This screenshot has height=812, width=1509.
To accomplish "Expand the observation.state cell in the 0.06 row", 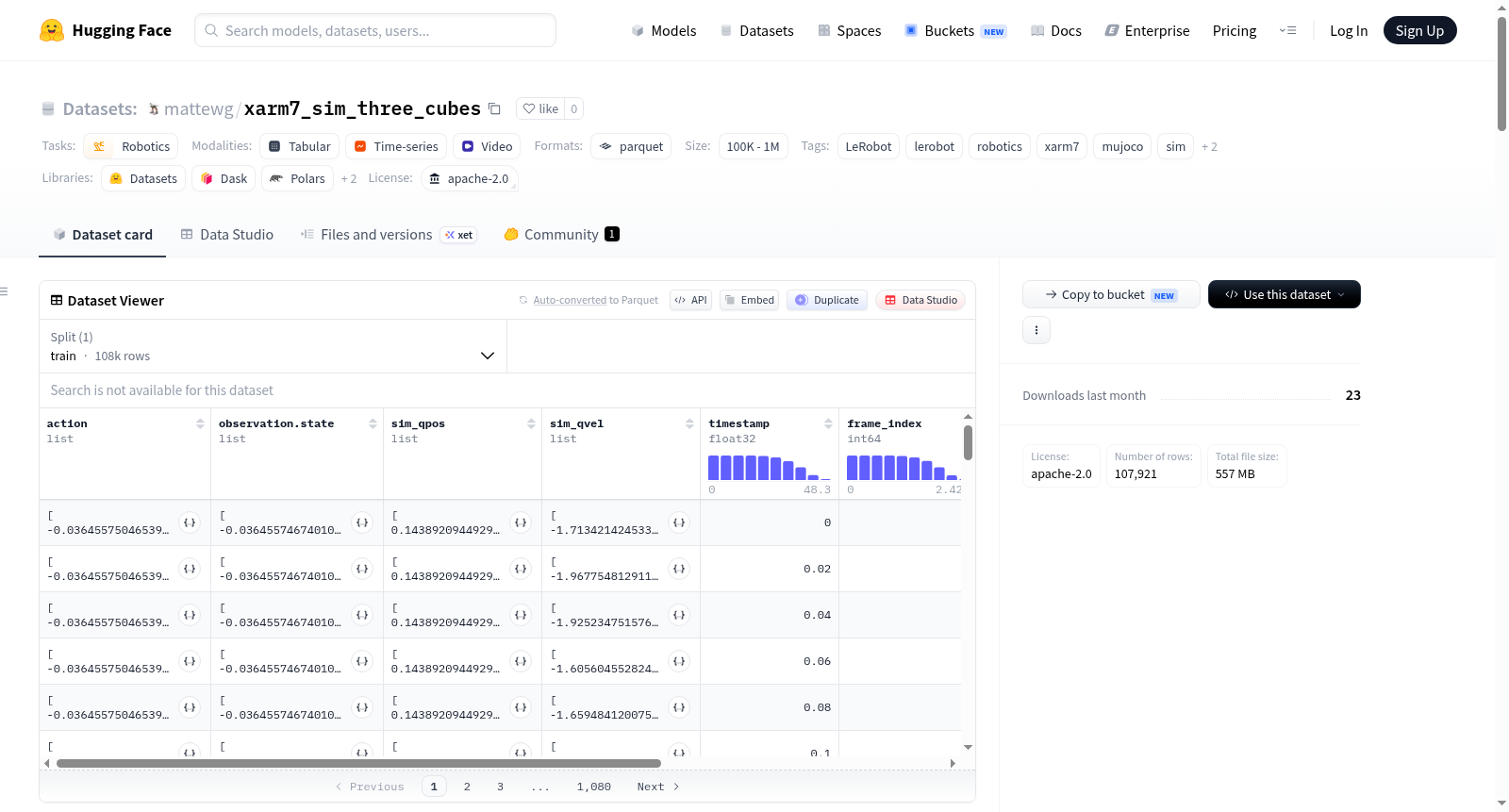I will (362, 661).
